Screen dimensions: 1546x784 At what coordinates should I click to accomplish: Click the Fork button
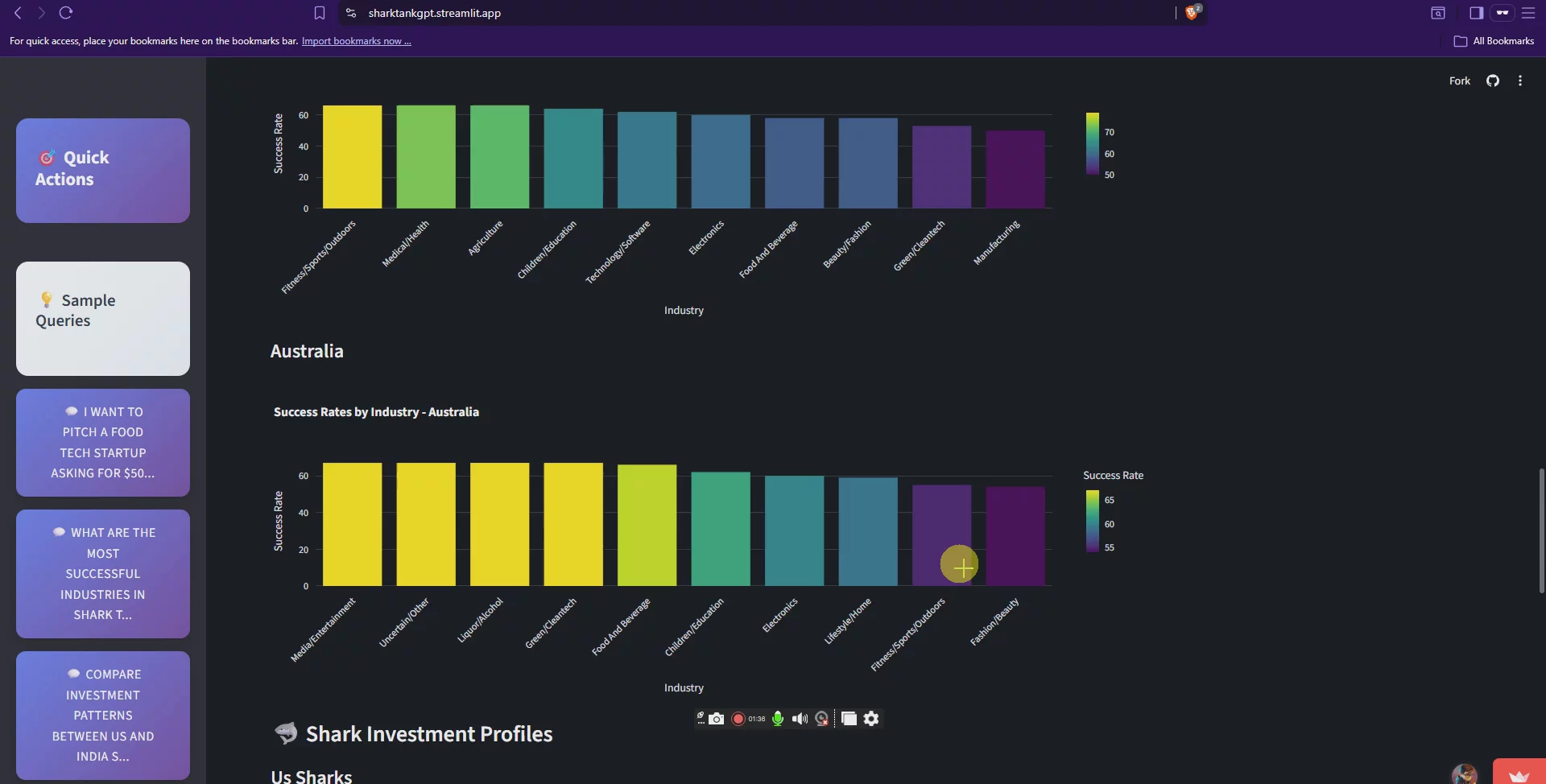[1459, 80]
